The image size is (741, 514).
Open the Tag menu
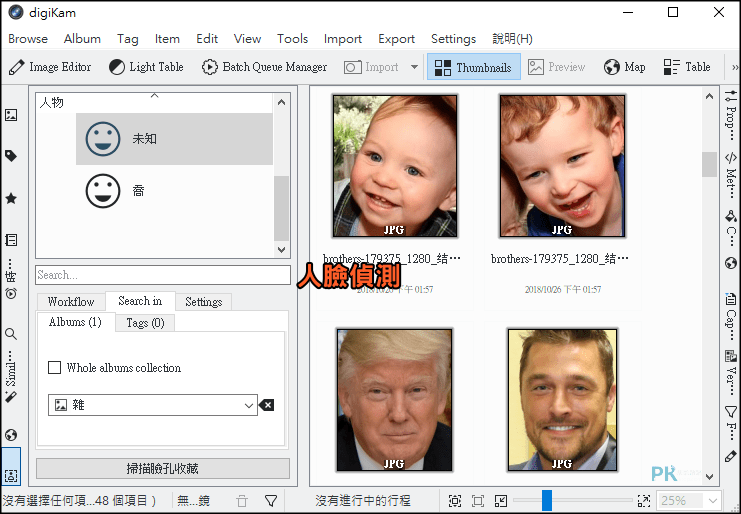[x=128, y=39]
